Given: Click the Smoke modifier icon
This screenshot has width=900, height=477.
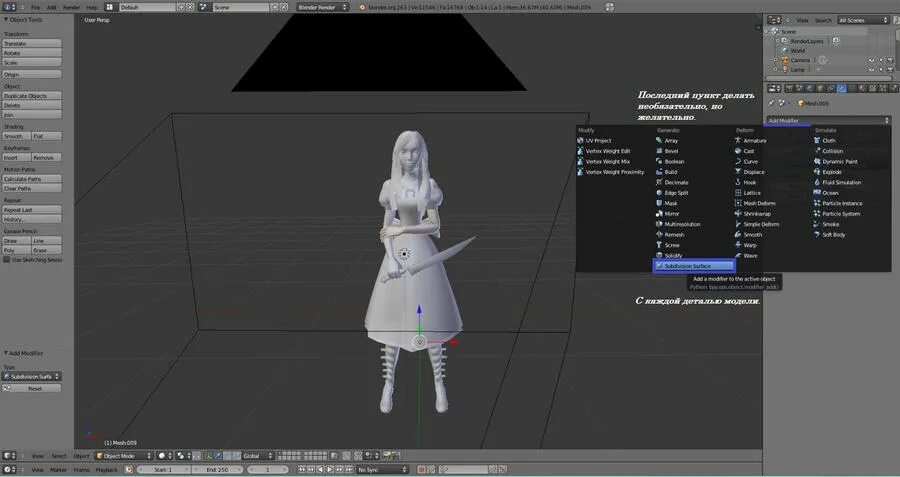Looking at the screenshot, I should (817, 224).
